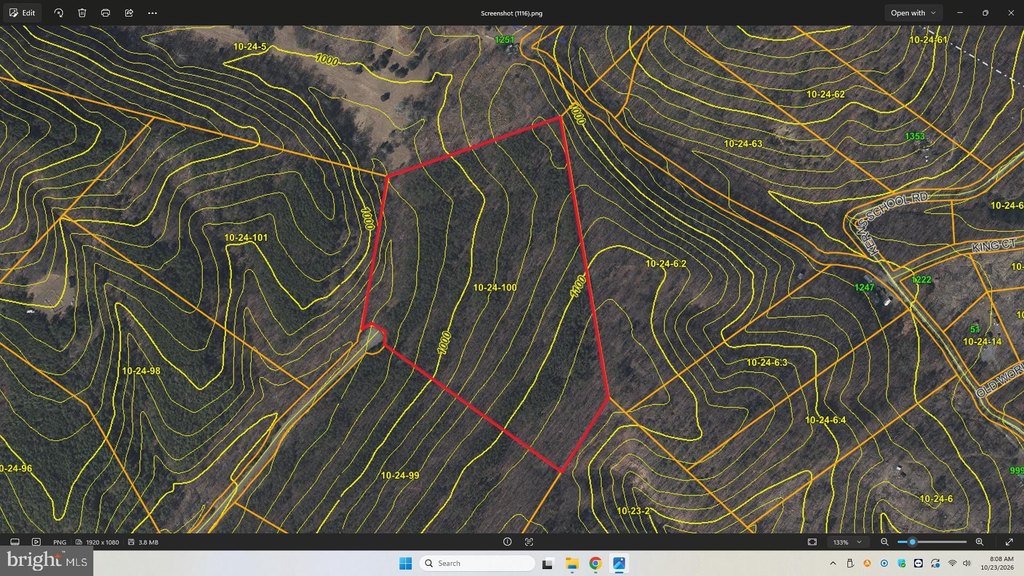The height and width of the screenshot is (576, 1024).
Task: Click parcel label 10-24-6.4 on the map
Action: coord(825,420)
